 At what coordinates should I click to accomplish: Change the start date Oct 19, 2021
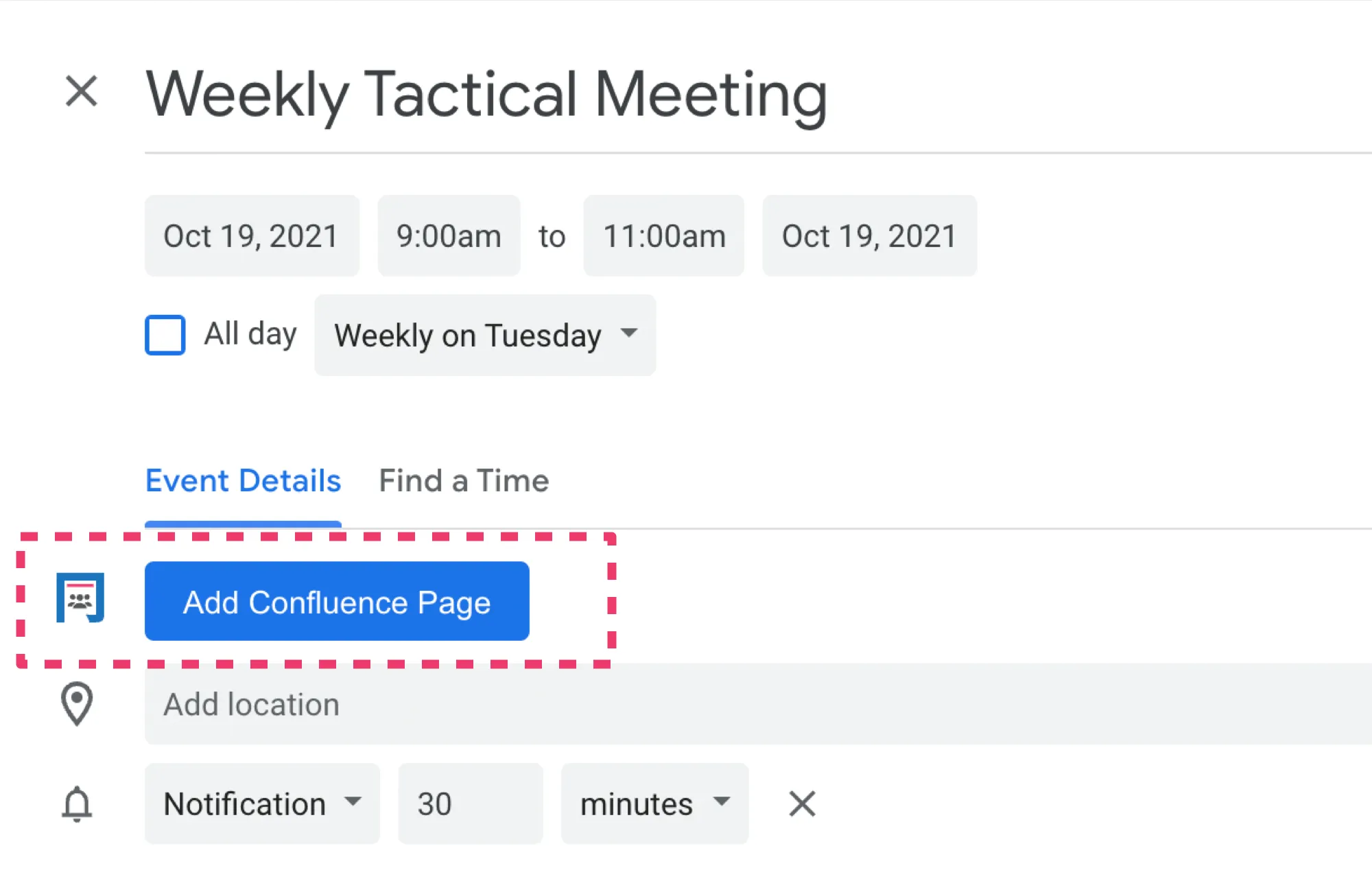click(251, 235)
